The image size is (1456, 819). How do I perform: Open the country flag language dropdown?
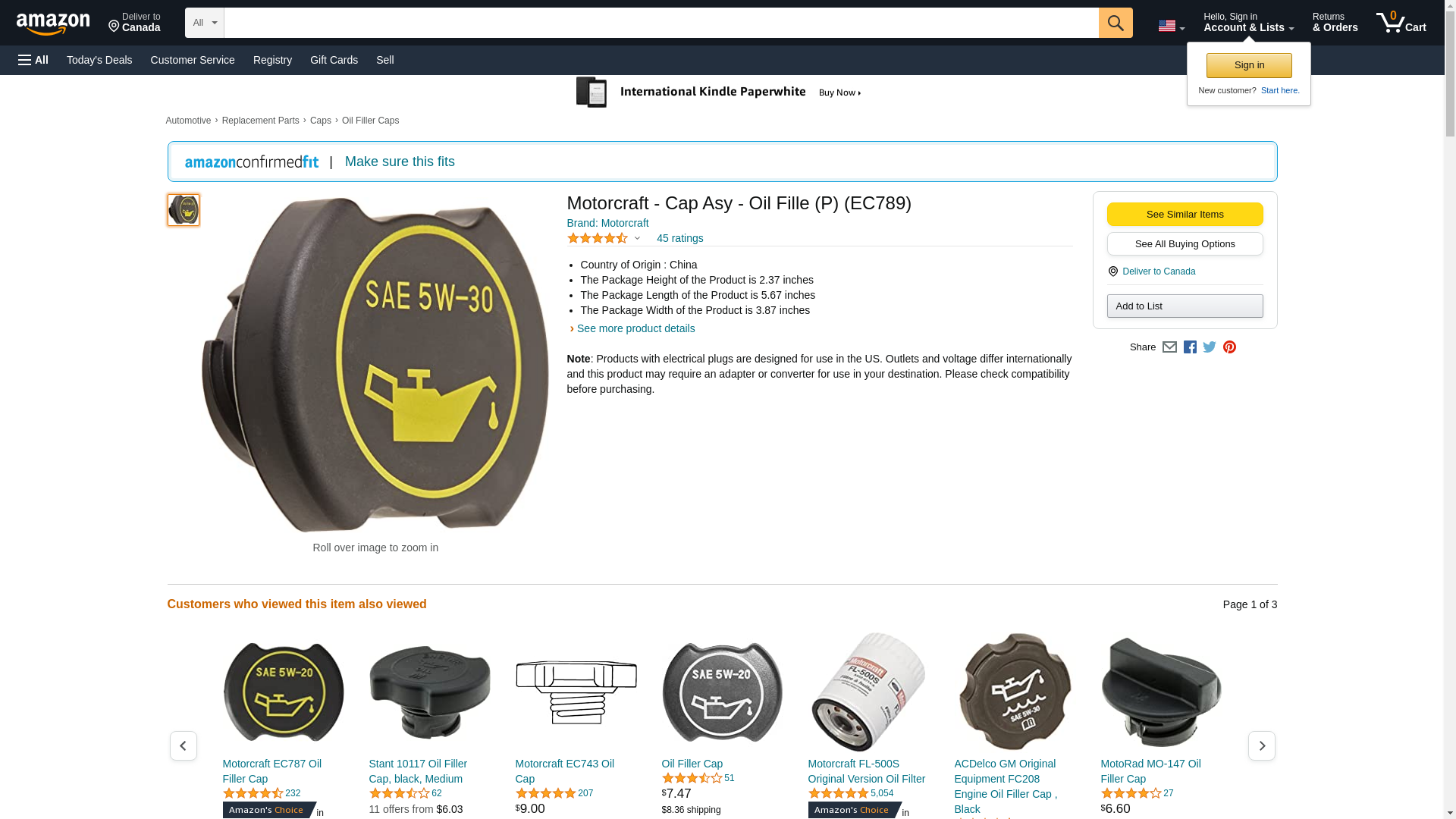pyautogui.click(x=1171, y=27)
